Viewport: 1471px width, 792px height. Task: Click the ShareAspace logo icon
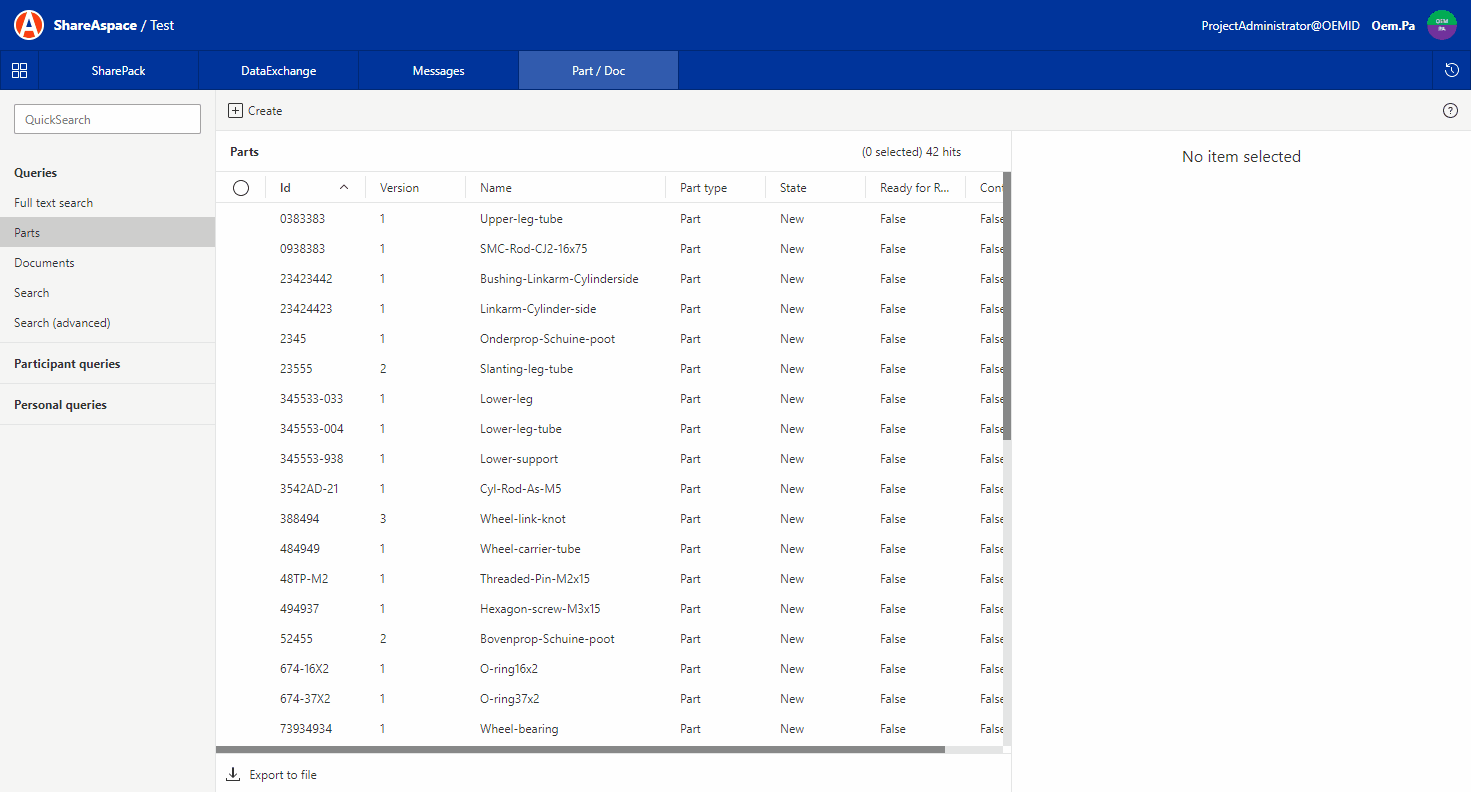(29, 25)
